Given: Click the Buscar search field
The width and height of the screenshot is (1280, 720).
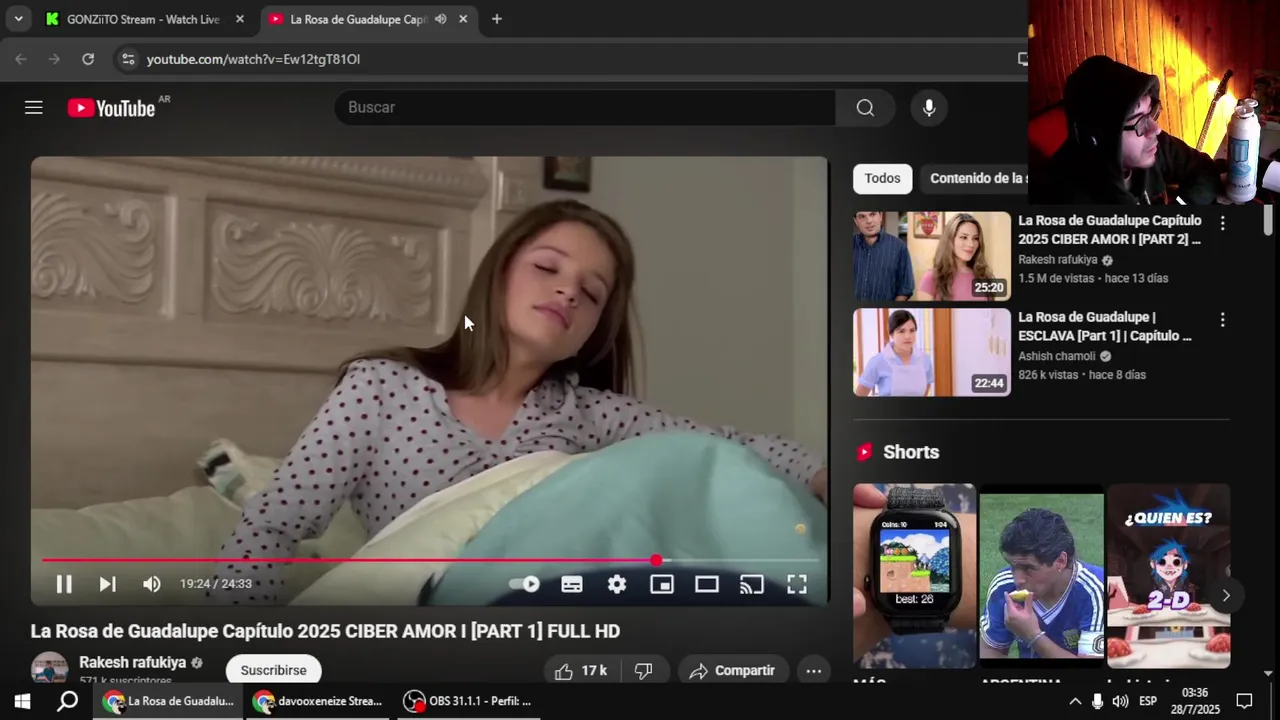Looking at the screenshot, I should (x=585, y=107).
